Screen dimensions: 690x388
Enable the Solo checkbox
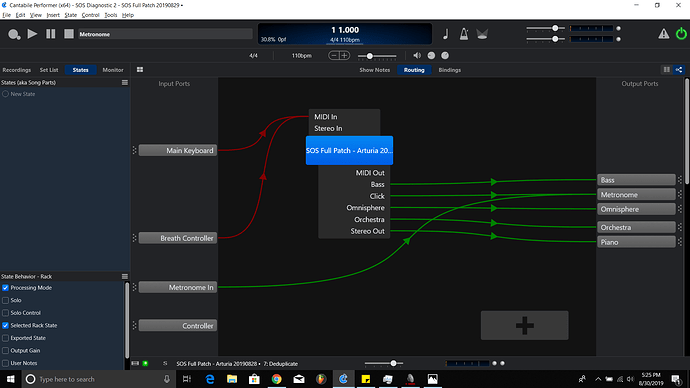click(x=5, y=300)
